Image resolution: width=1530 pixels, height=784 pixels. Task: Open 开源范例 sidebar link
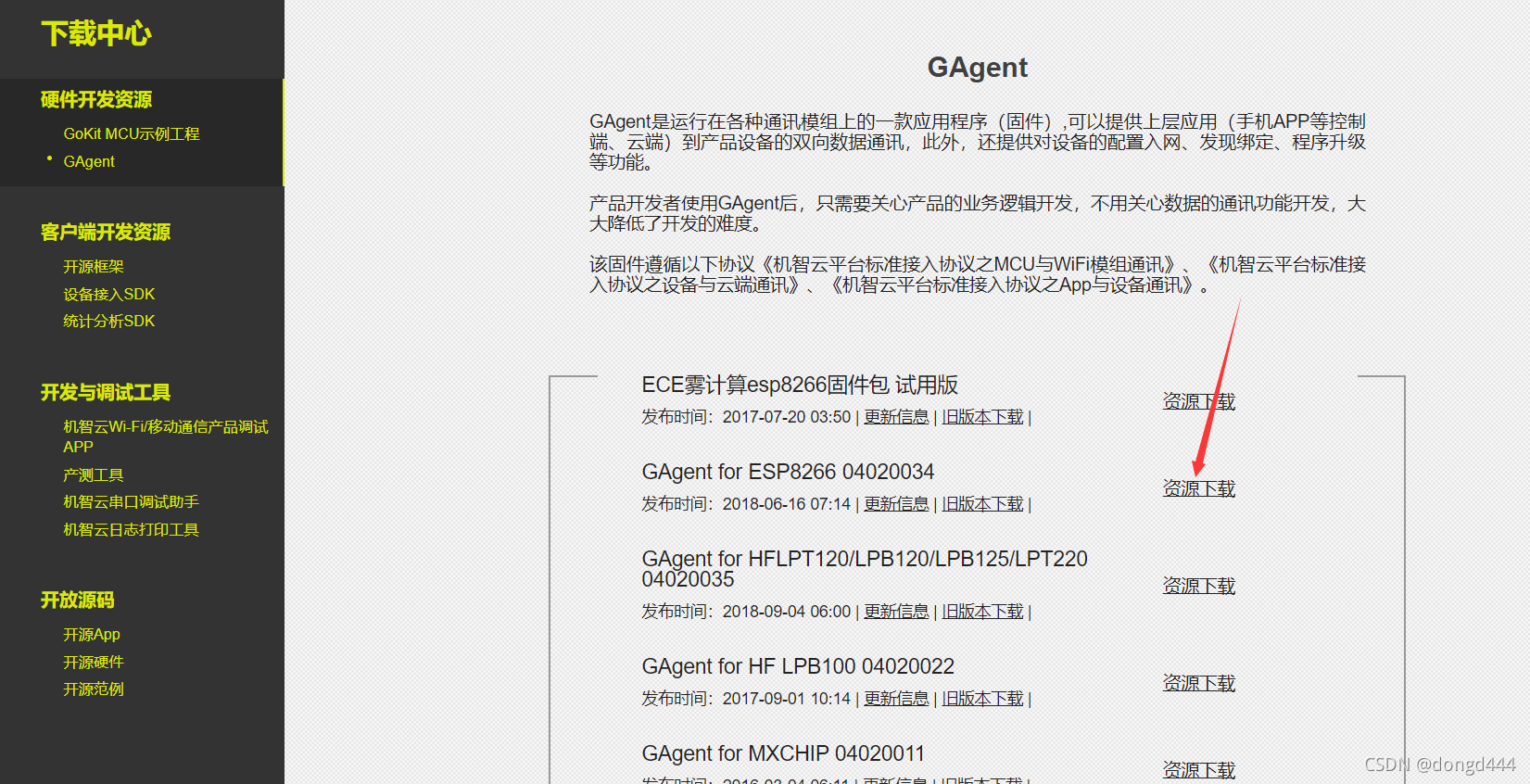point(94,689)
